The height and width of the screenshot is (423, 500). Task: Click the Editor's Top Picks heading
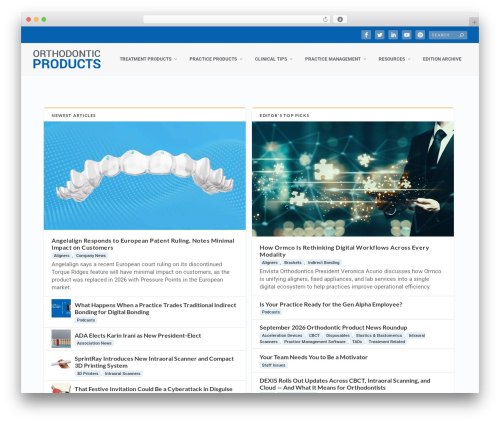click(284, 115)
